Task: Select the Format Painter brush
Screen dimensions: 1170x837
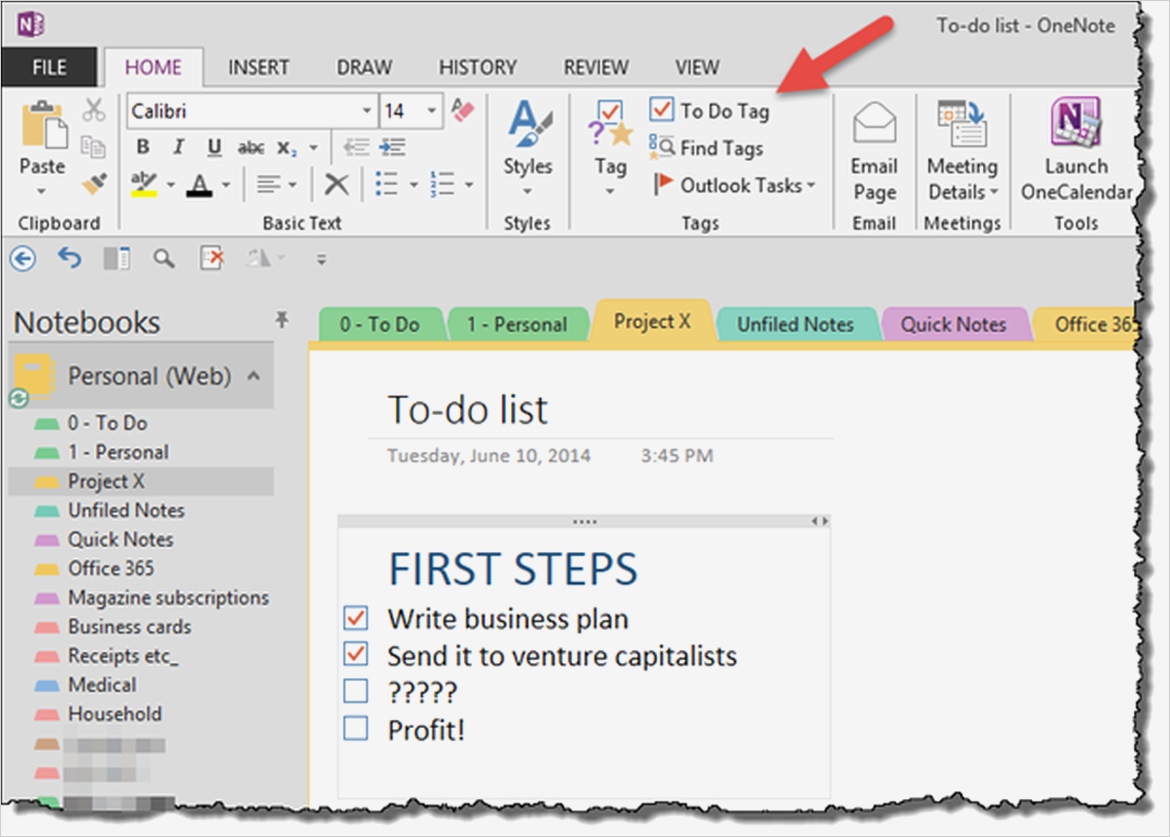Action: [94, 184]
